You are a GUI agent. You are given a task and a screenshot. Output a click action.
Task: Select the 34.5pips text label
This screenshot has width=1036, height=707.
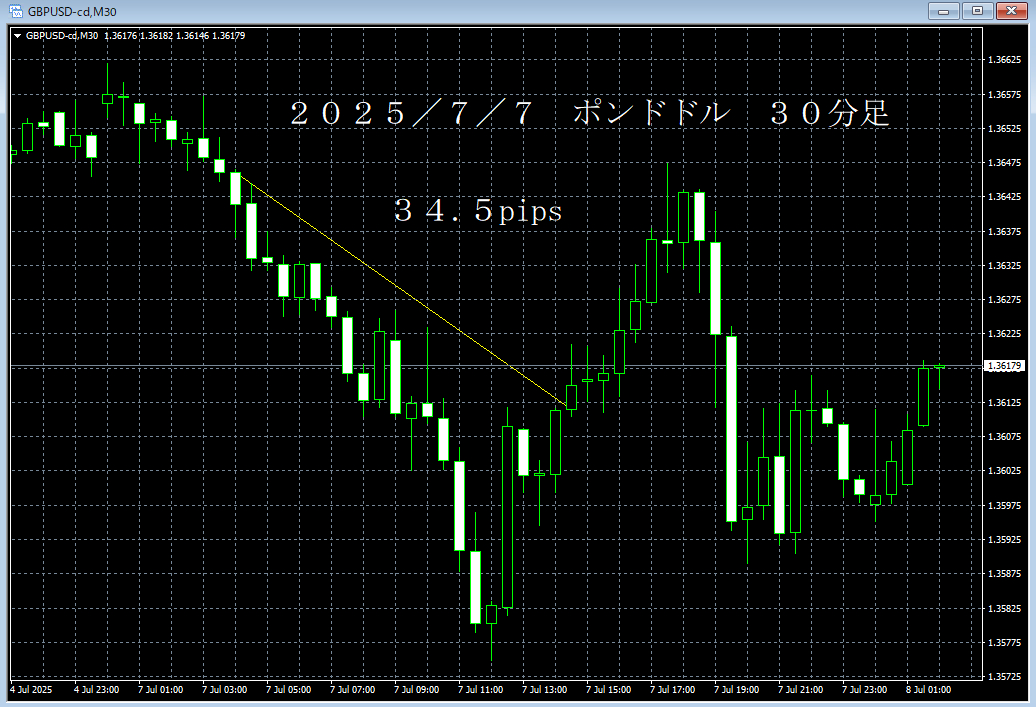coord(478,212)
